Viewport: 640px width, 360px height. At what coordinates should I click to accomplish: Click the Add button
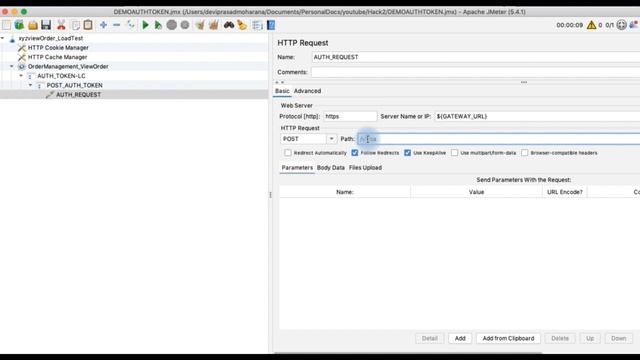(460, 338)
